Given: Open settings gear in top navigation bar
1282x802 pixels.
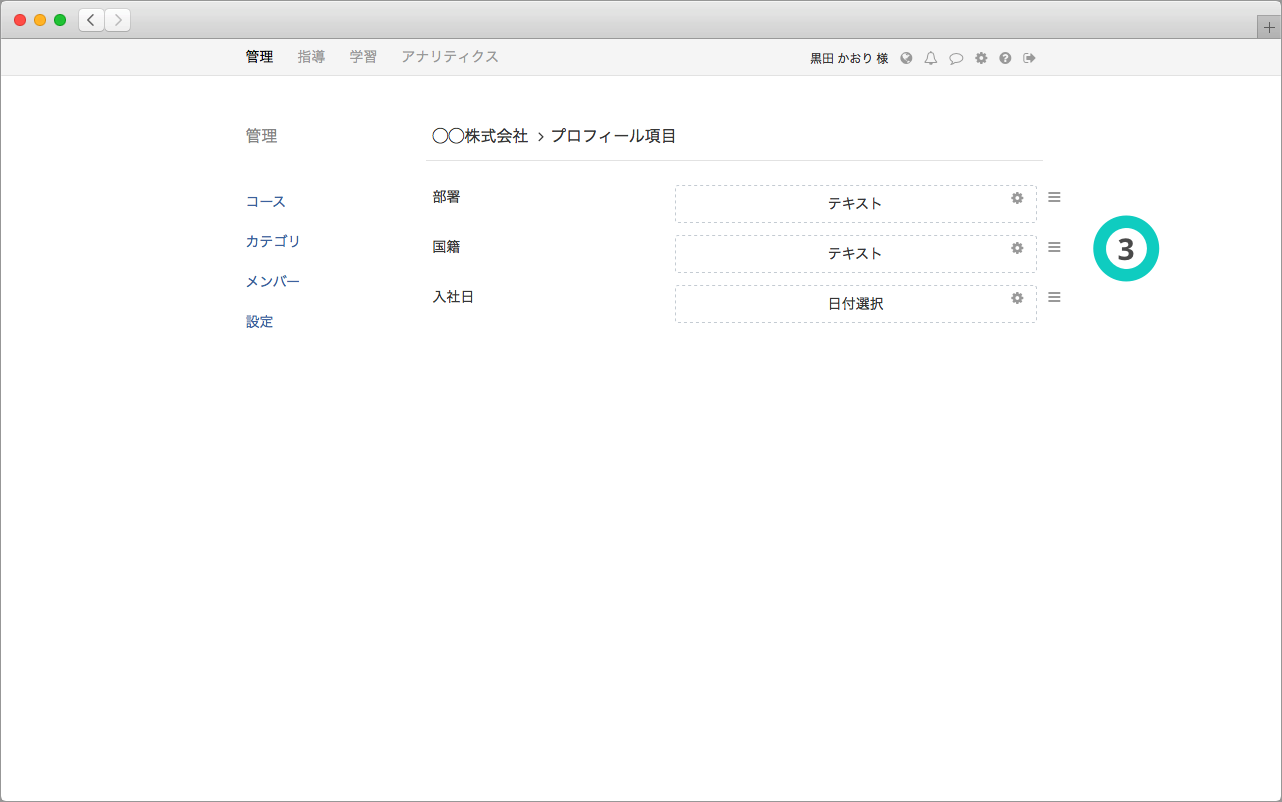Looking at the screenshot, I should coord(981,58).
